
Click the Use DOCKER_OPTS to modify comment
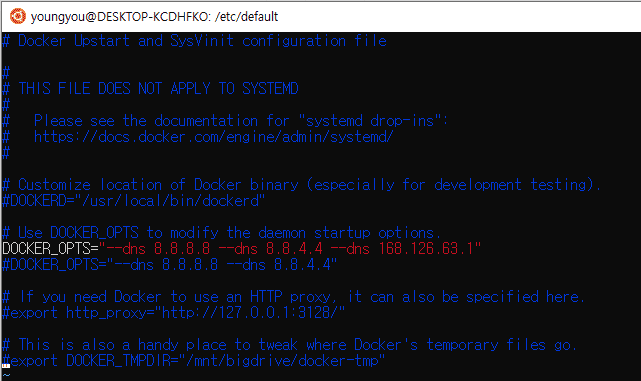(x=221, y=233)
